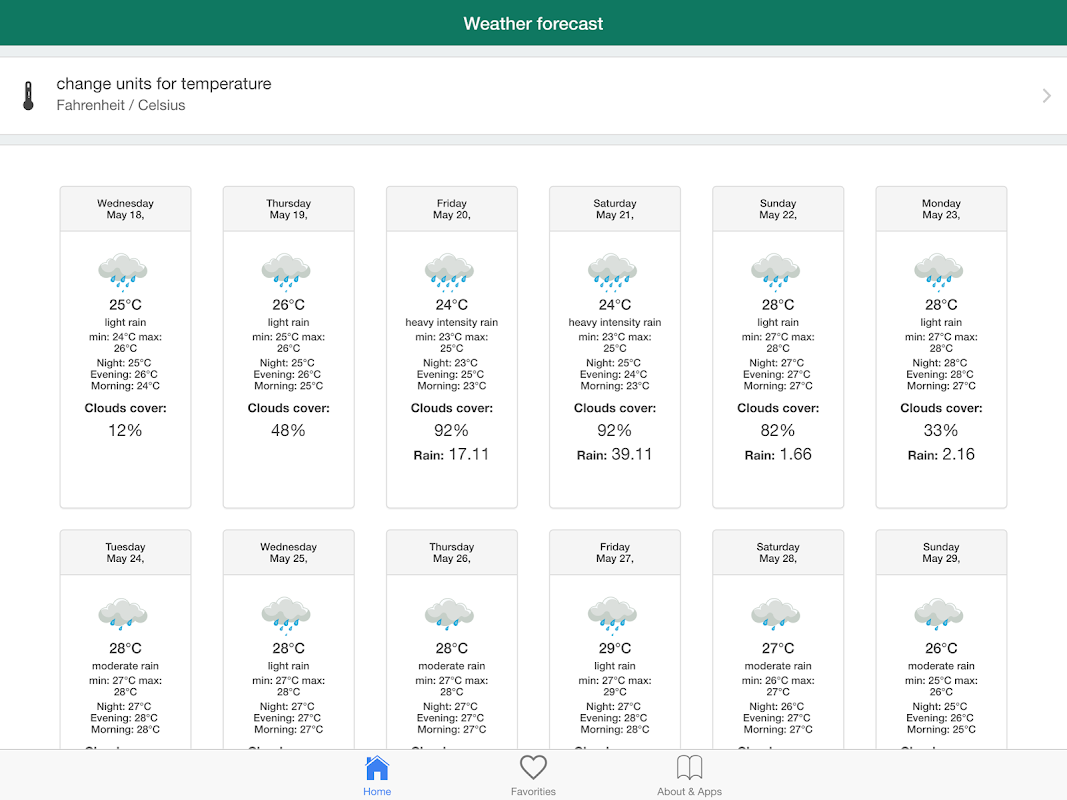Open the Favorities tab
The width and height of the screenshot is (1067, 800).
pyautogui.click(x=534, y=776)
